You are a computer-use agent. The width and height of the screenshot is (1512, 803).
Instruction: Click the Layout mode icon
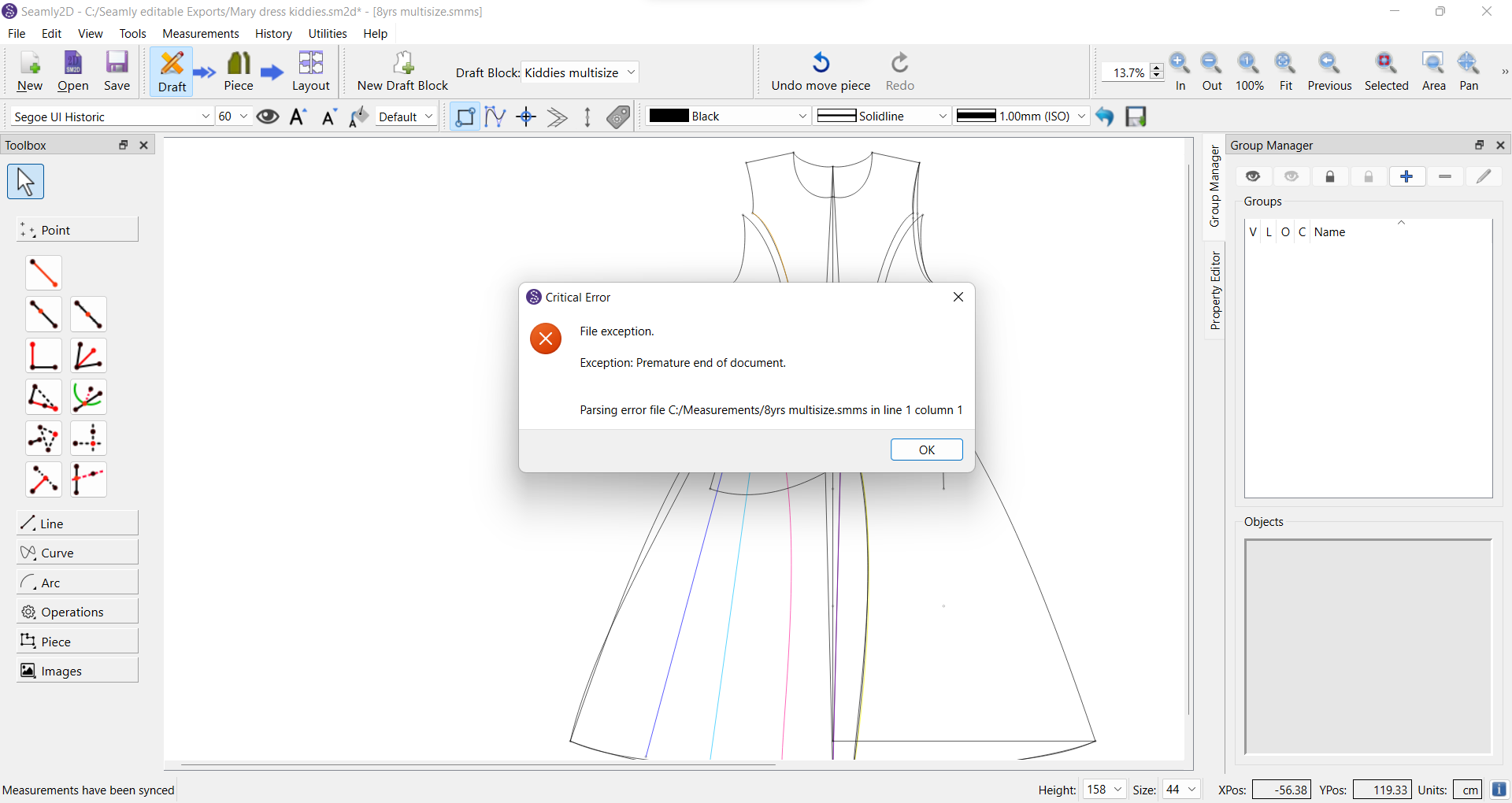coord(310,64)
